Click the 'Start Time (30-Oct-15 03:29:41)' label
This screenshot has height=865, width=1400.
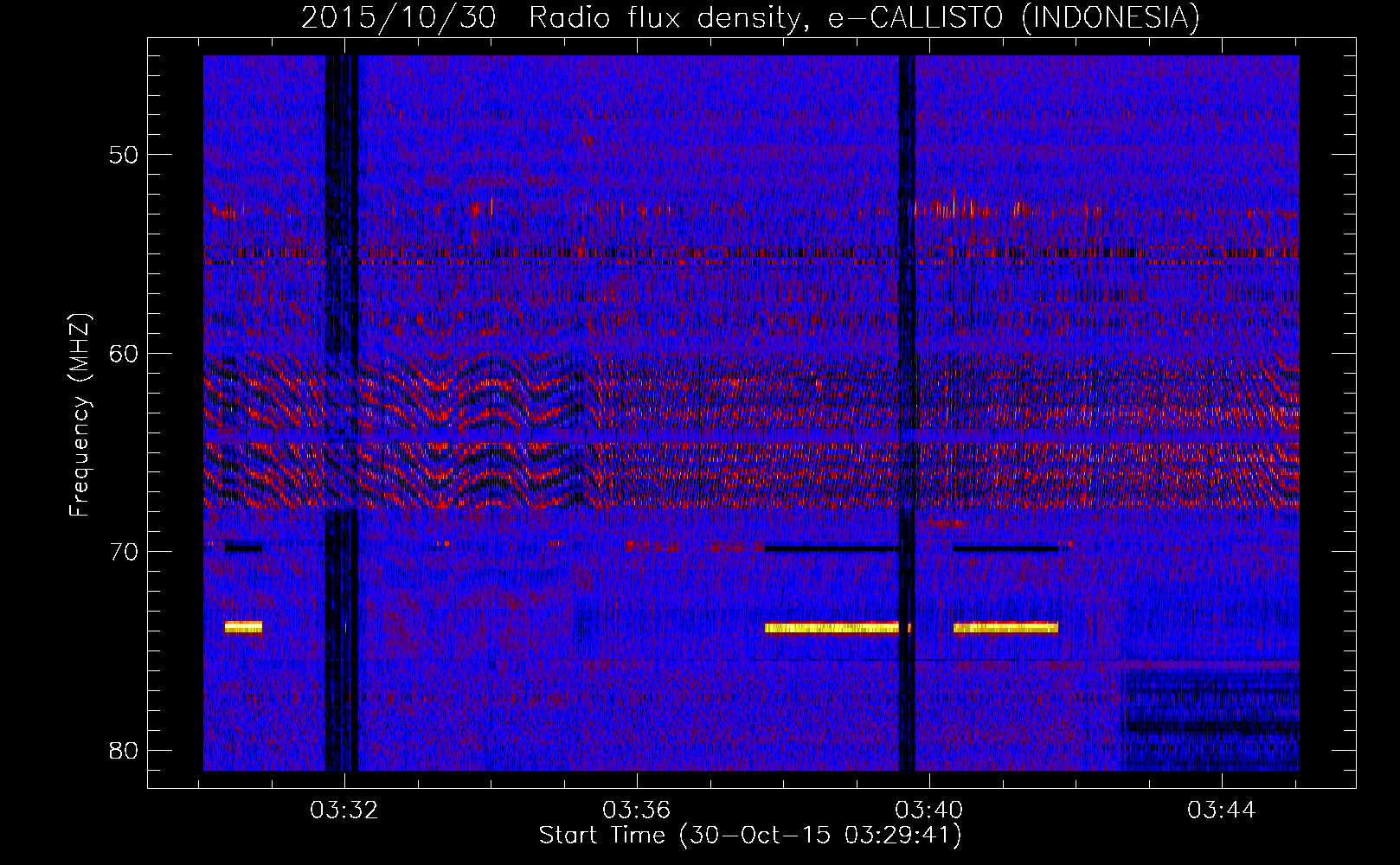[750, 836]
